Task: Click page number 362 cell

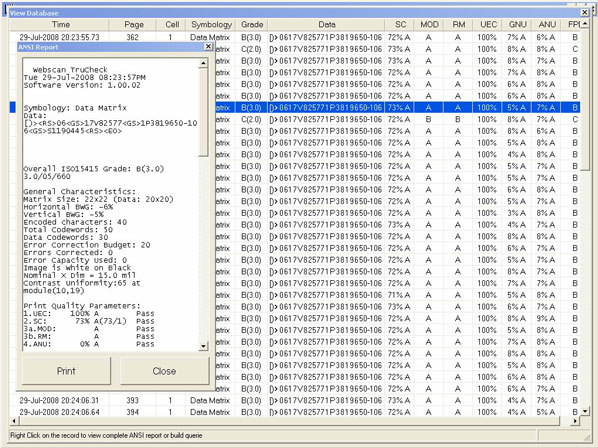Action: click(x=133, y=37)
